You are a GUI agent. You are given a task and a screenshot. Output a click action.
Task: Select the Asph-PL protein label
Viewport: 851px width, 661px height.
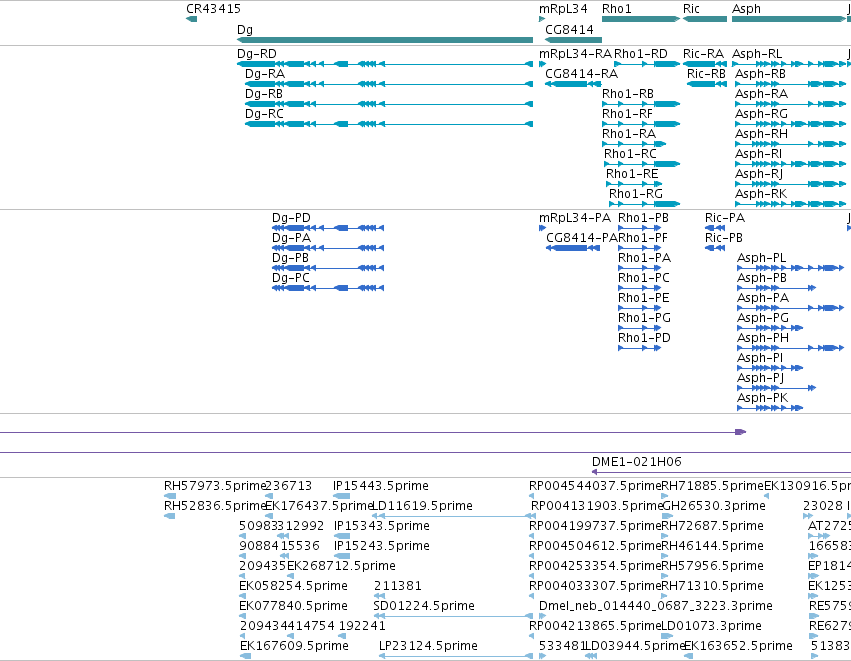pyautogui.click(x=761, y=258)
